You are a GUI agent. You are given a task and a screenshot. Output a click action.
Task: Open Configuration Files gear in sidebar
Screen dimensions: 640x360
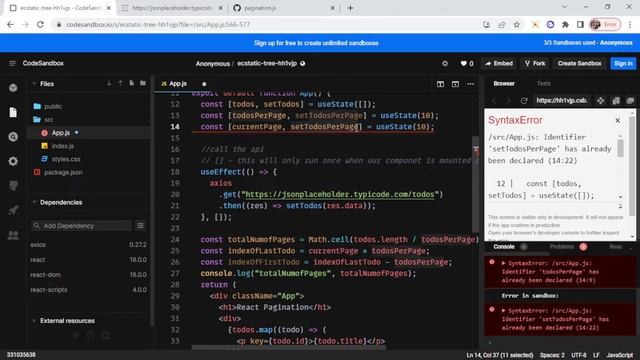pos(13,161)
